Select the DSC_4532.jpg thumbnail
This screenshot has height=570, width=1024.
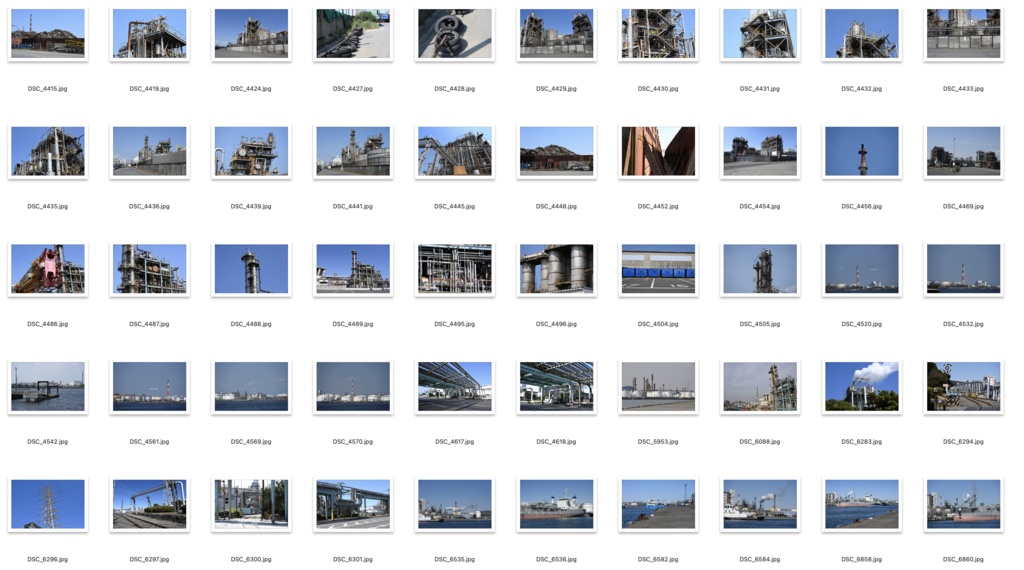[x=964, y=269]
